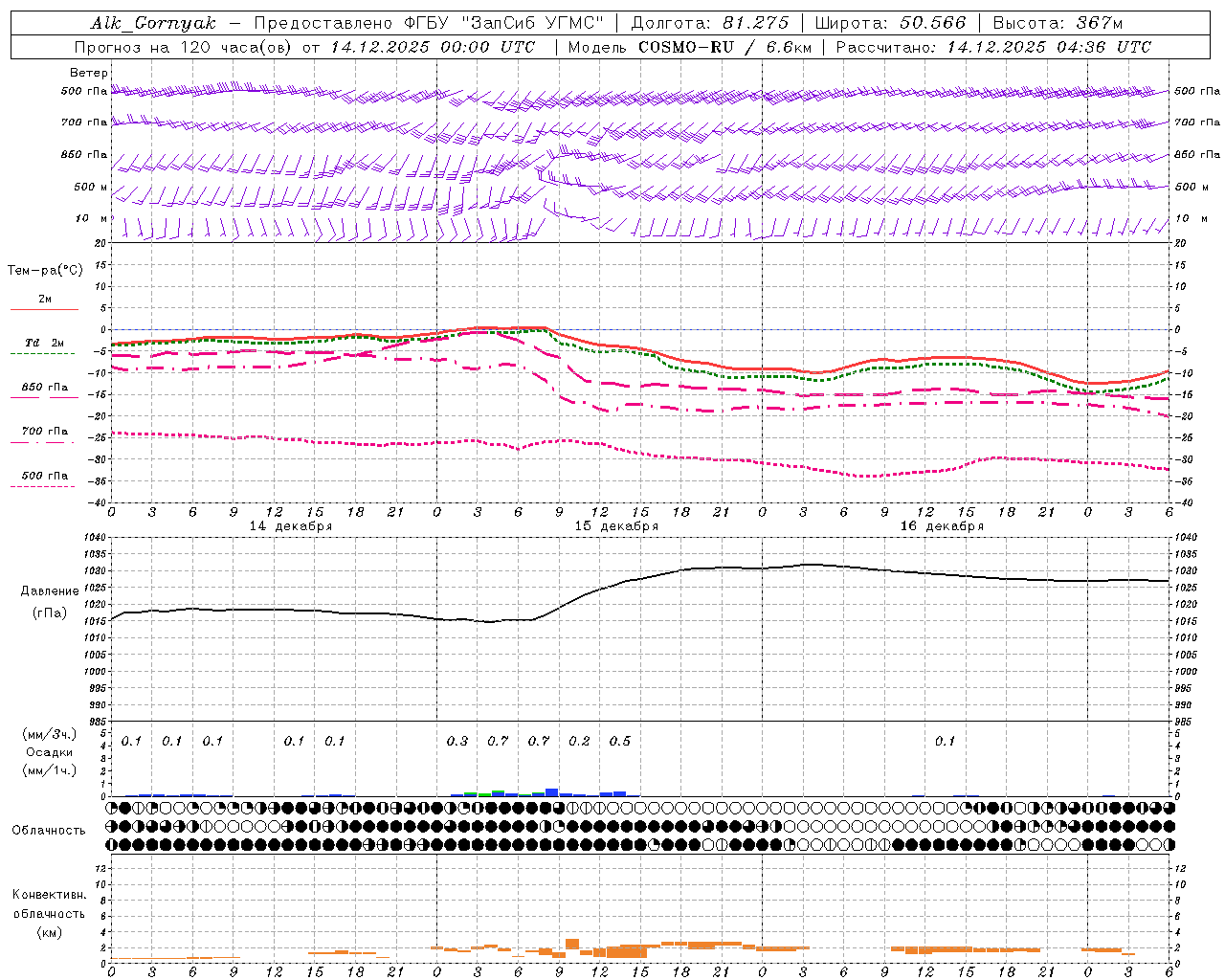Click the "Ветер" wind section label
This screenshot has width=1225, height=980.
click(x=89, y=73)
